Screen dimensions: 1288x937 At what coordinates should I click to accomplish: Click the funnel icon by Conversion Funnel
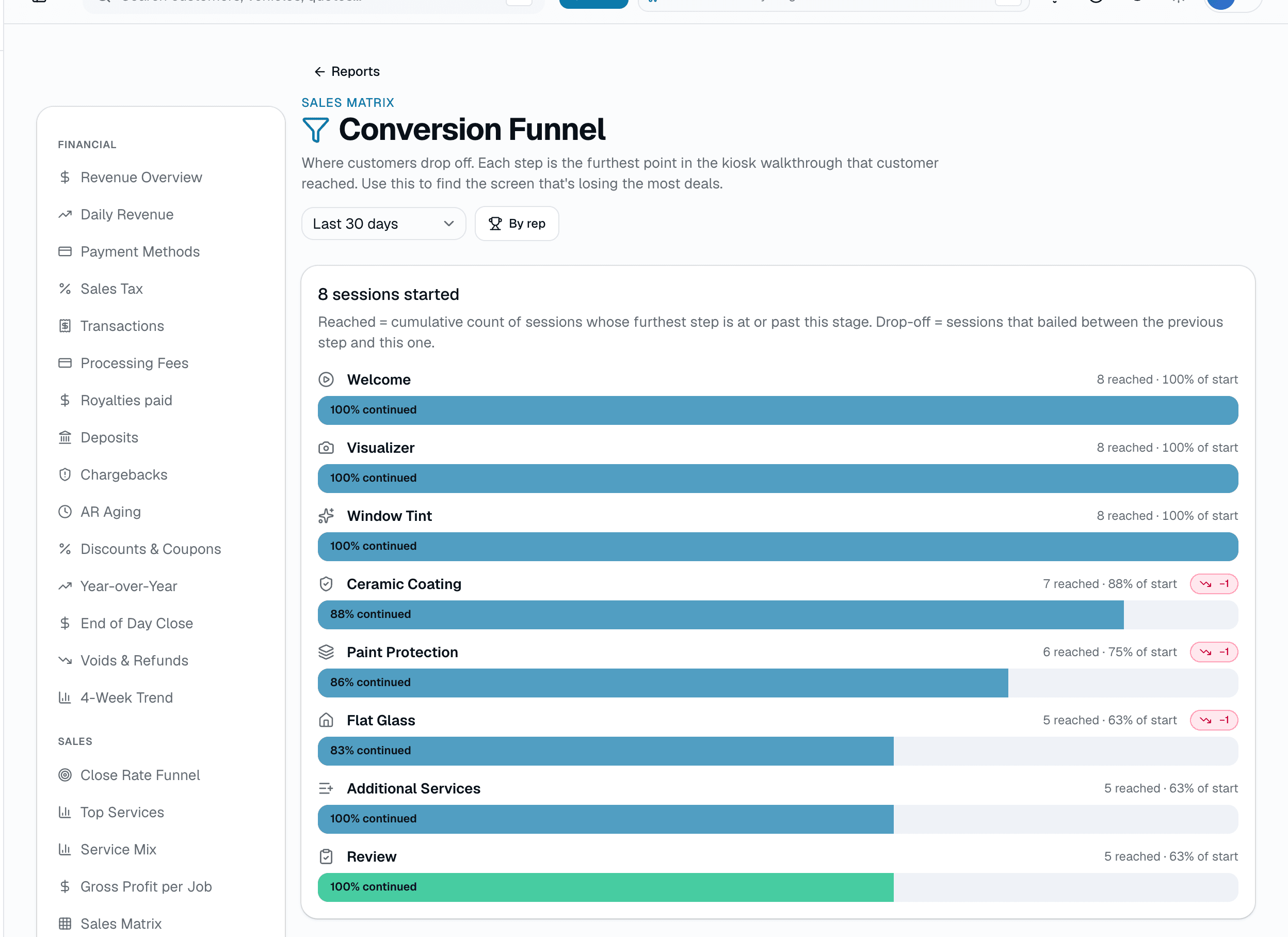click(x=316, y=130)
